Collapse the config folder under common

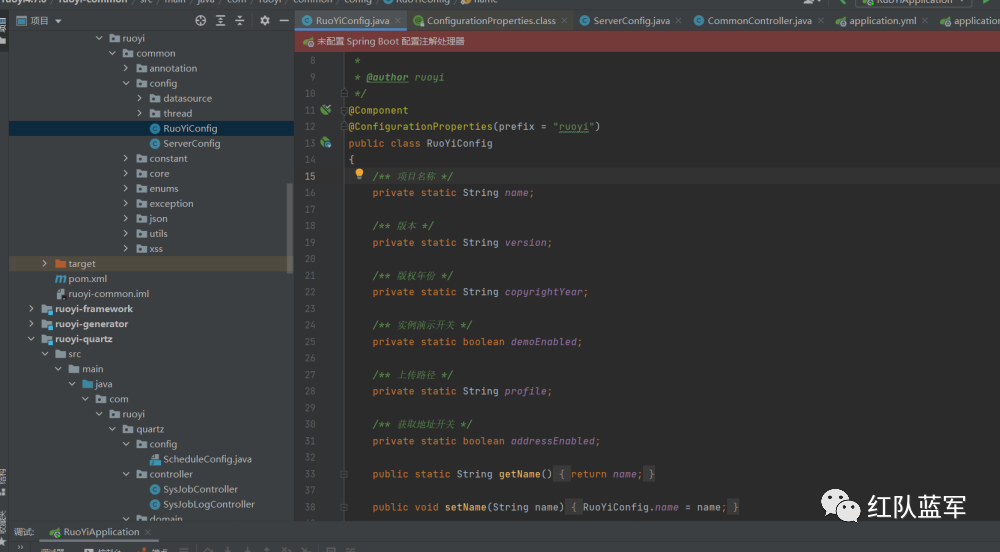coord(127,84)
